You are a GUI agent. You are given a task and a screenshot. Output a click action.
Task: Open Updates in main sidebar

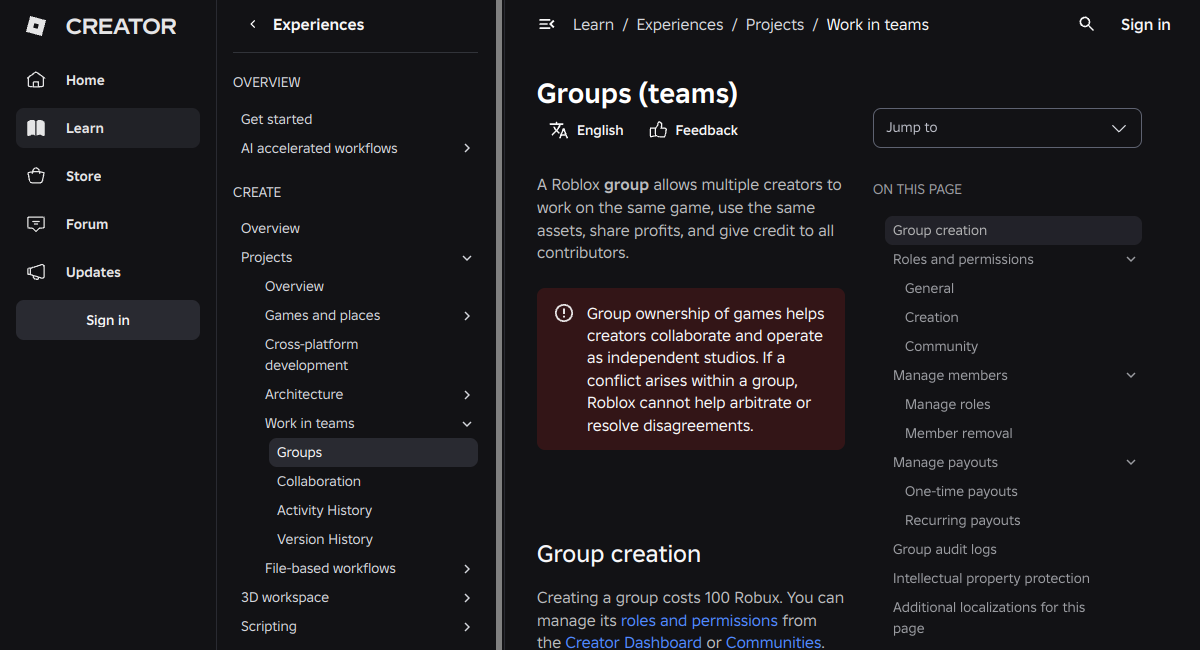(x=108, y=272)
